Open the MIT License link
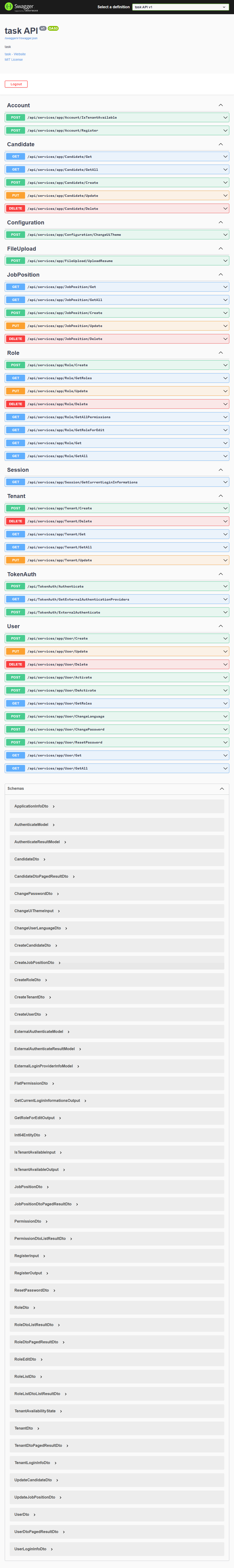Screen dimensions: 234x1568 [x=13, y=60]
